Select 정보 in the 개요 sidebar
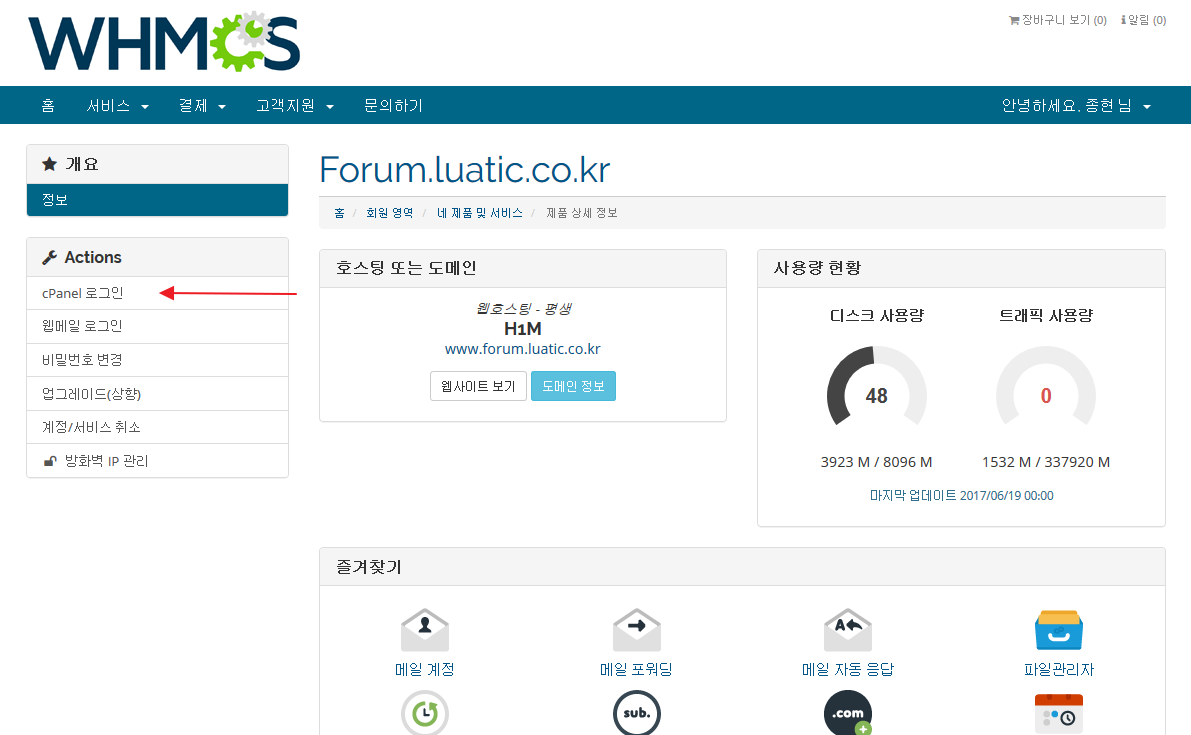The image size is (1191, 735). tap(46, 200)
